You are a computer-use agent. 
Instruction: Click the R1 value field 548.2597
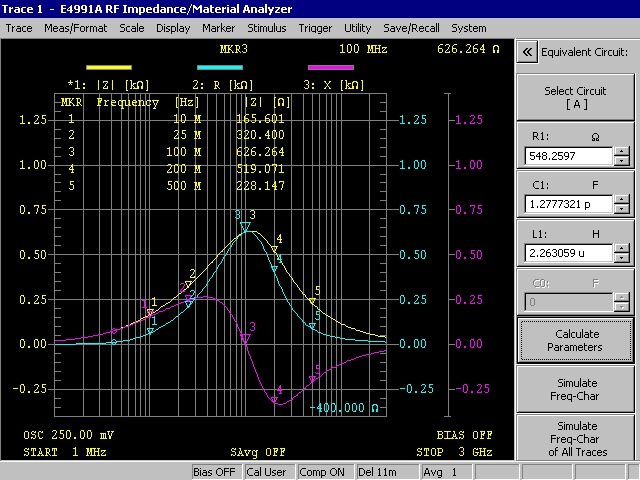tap(568, 156)
